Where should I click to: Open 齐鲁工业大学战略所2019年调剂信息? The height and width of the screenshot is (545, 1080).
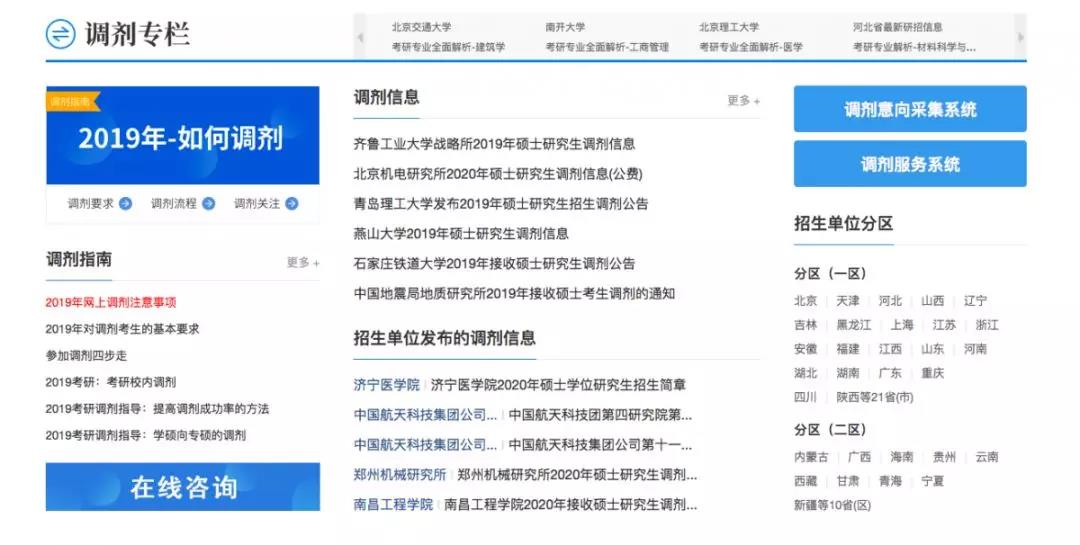pyautogui.click(x=494, y=144)
